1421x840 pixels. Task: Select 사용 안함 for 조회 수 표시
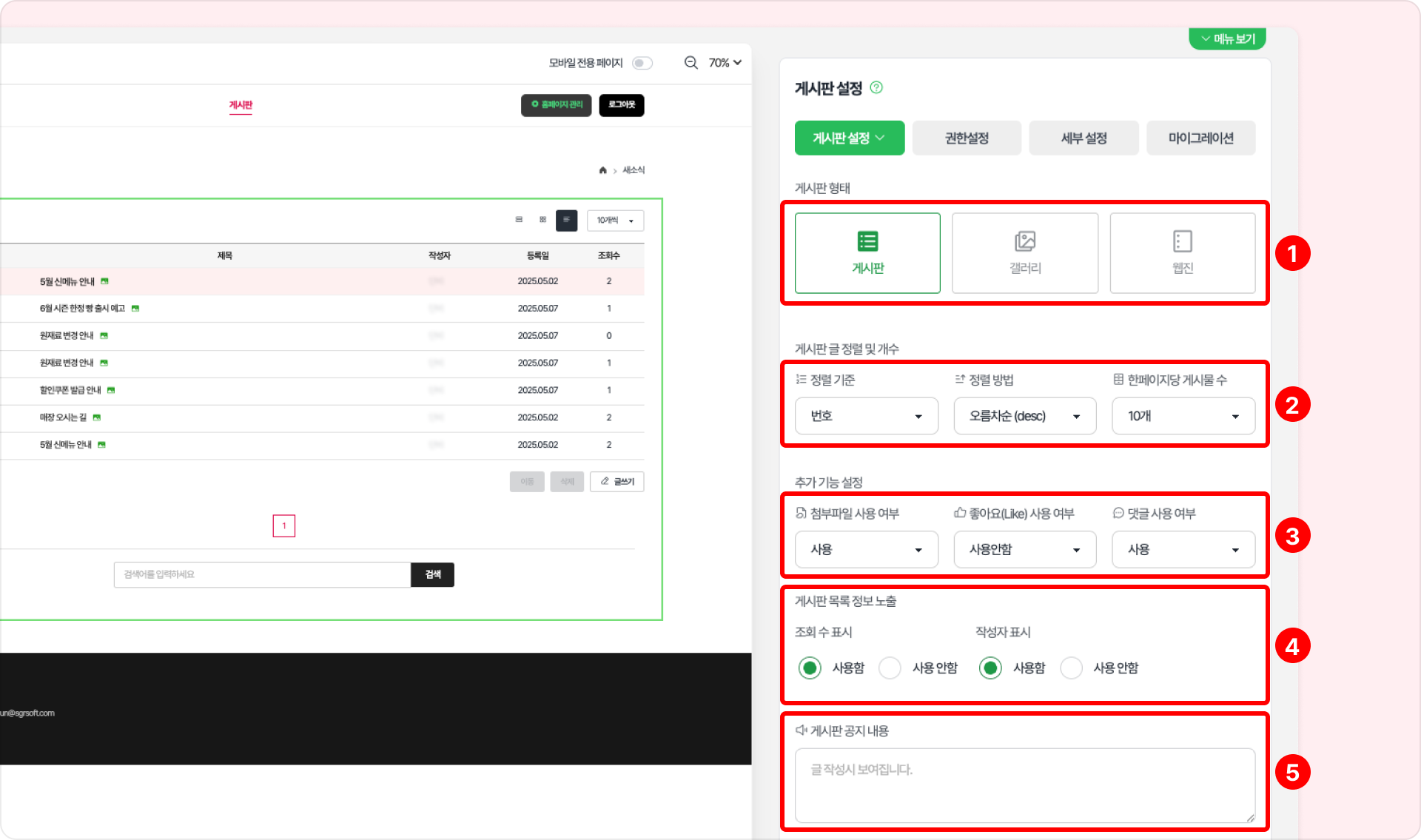point(890,668)
